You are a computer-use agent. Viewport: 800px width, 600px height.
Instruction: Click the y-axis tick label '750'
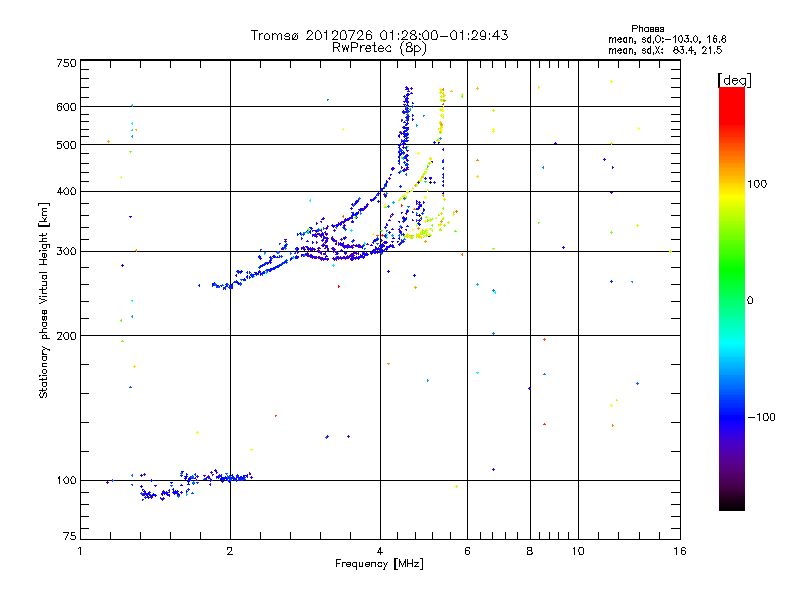click(x=66, y=63)
